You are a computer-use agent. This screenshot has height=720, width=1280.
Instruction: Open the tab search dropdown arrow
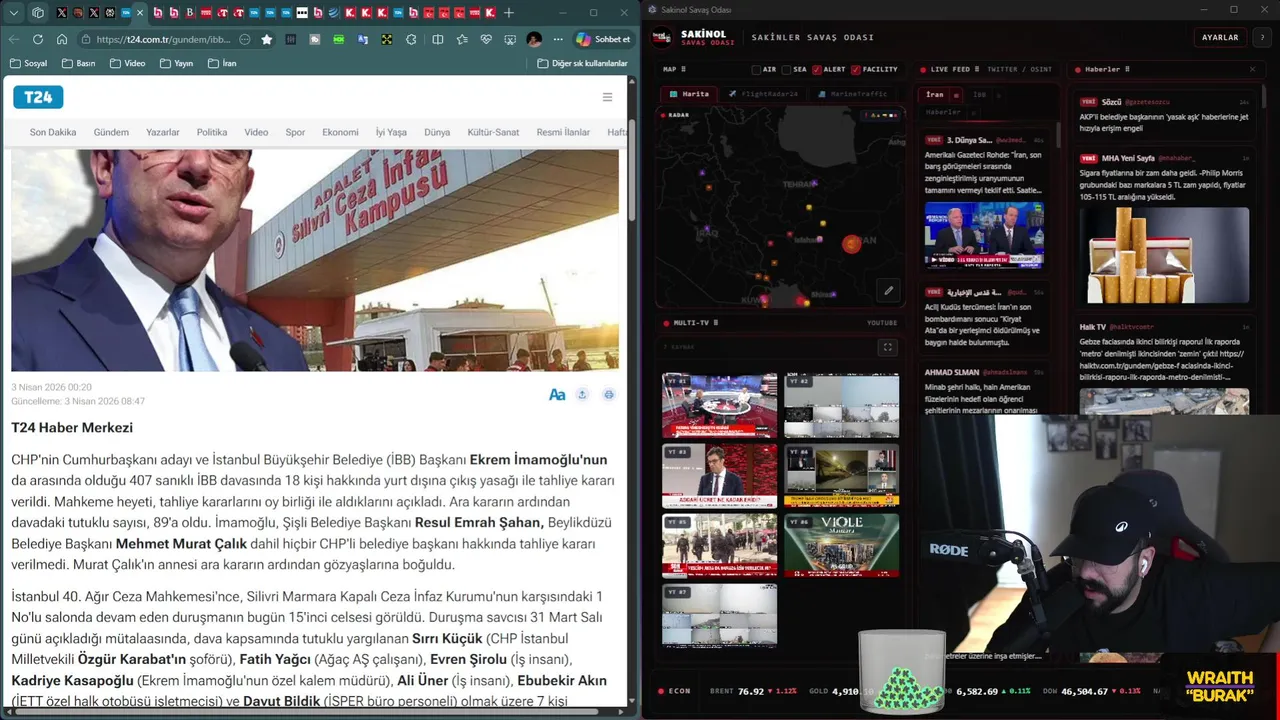pyautogui.click(x=14, y=13)
